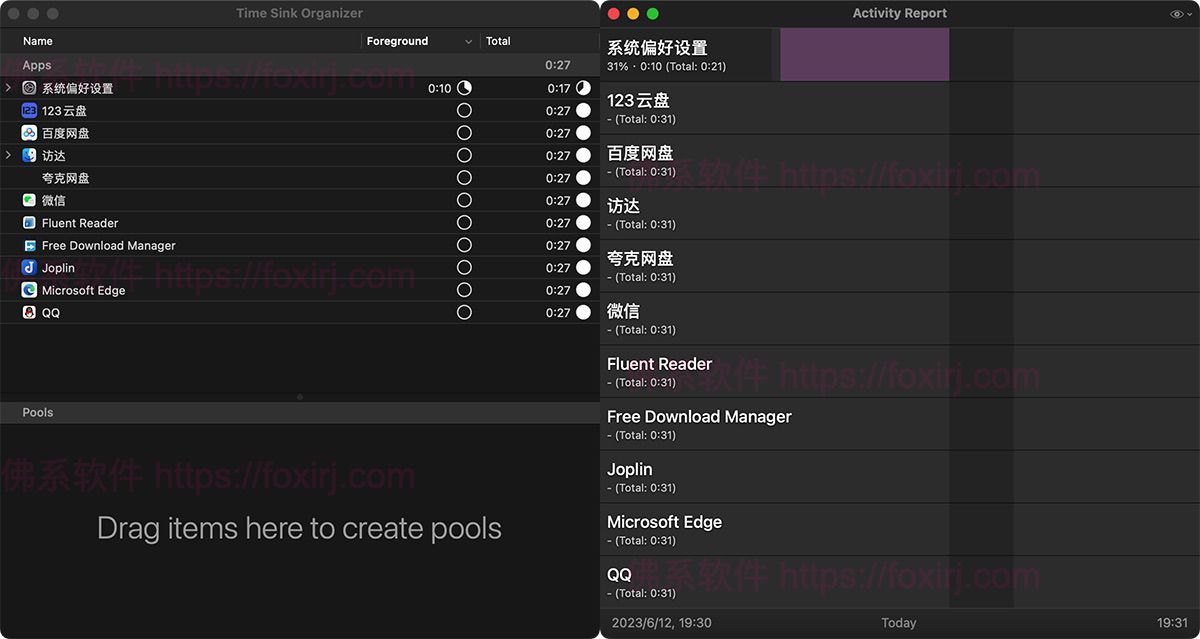Viewport: 1200px width, 639px height.
Task: Click the 系统偏好设置 gear icon
Action: point(29,88)
